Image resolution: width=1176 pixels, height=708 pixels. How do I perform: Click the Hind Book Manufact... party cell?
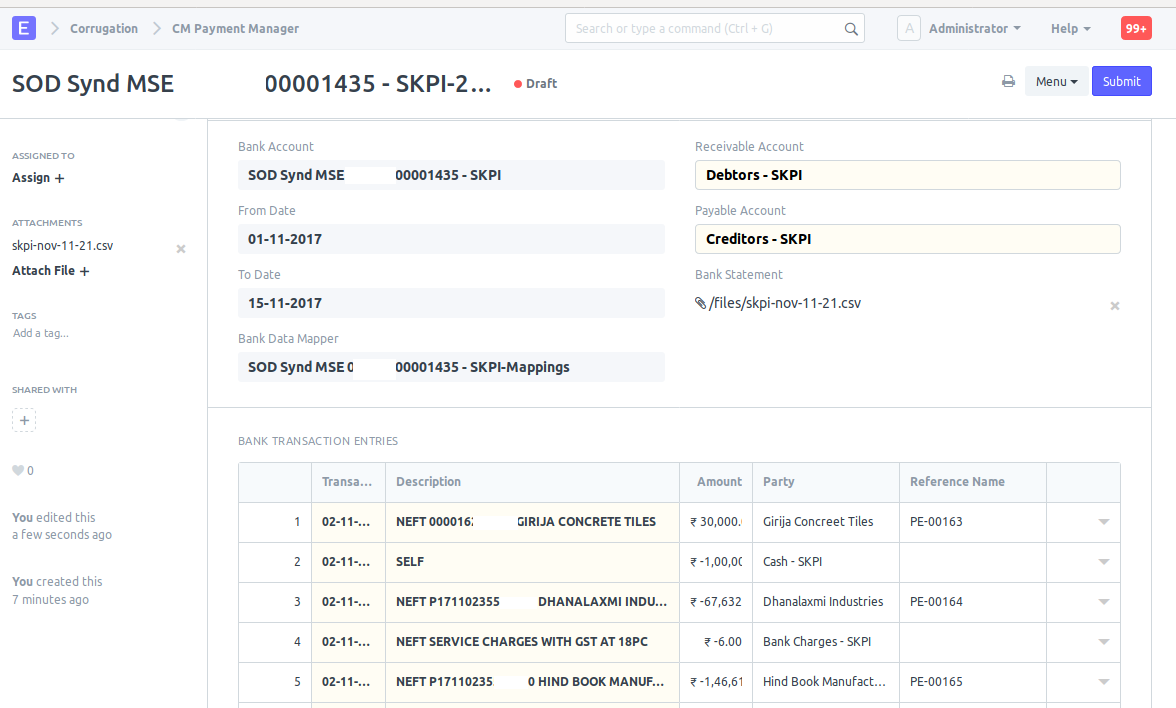click(x=826, y=682)
